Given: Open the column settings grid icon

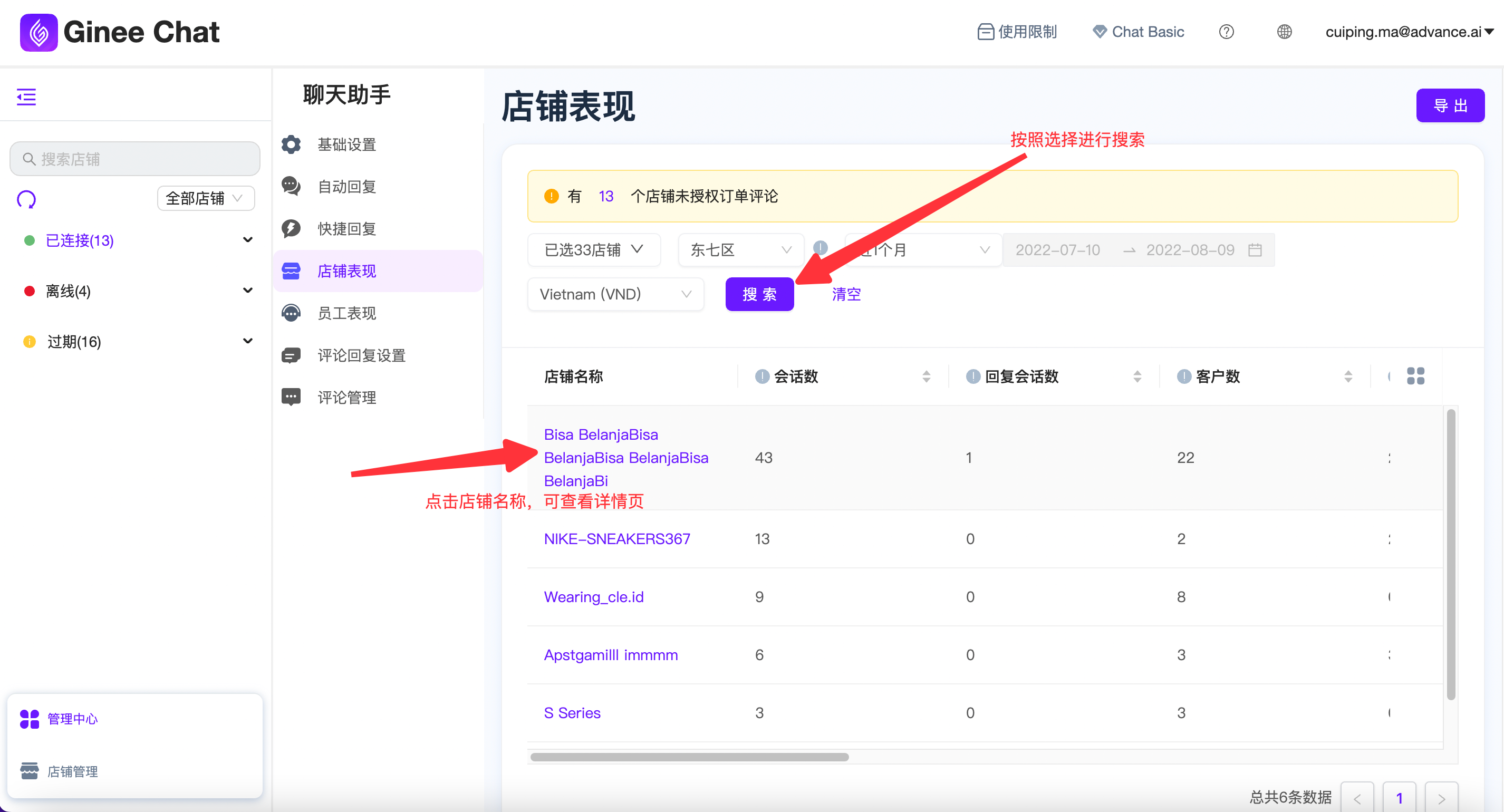Looking at the screenshot, I should pos(1415,376).
